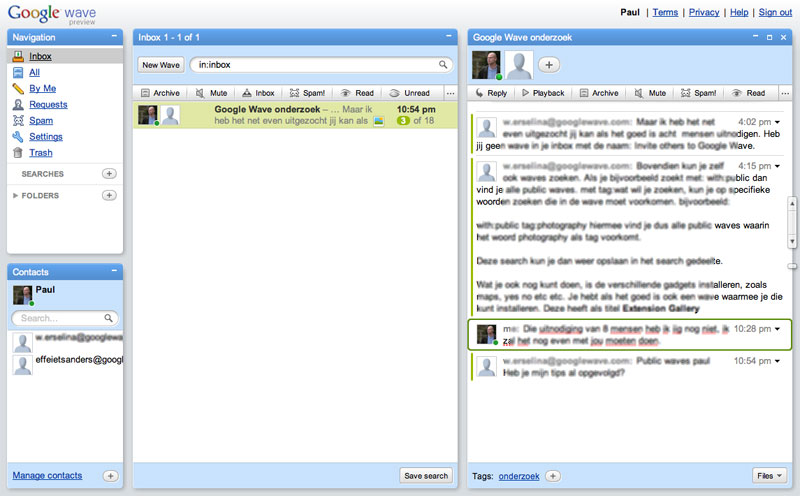Add participant to the wave
The image size is (800, 496).
point(549,65)
